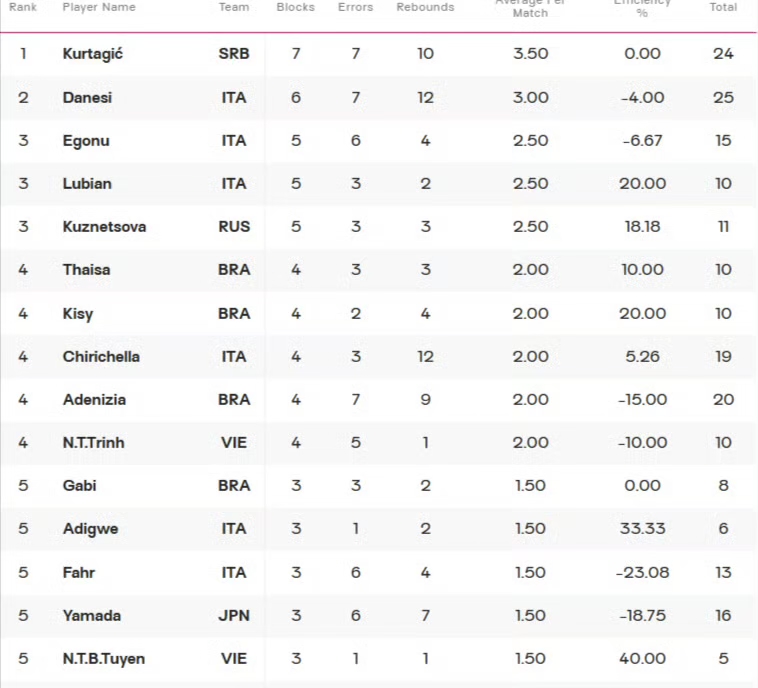Sort by the Total column header
The width and height of the screenshot is (758, 688).
(723, 7)
